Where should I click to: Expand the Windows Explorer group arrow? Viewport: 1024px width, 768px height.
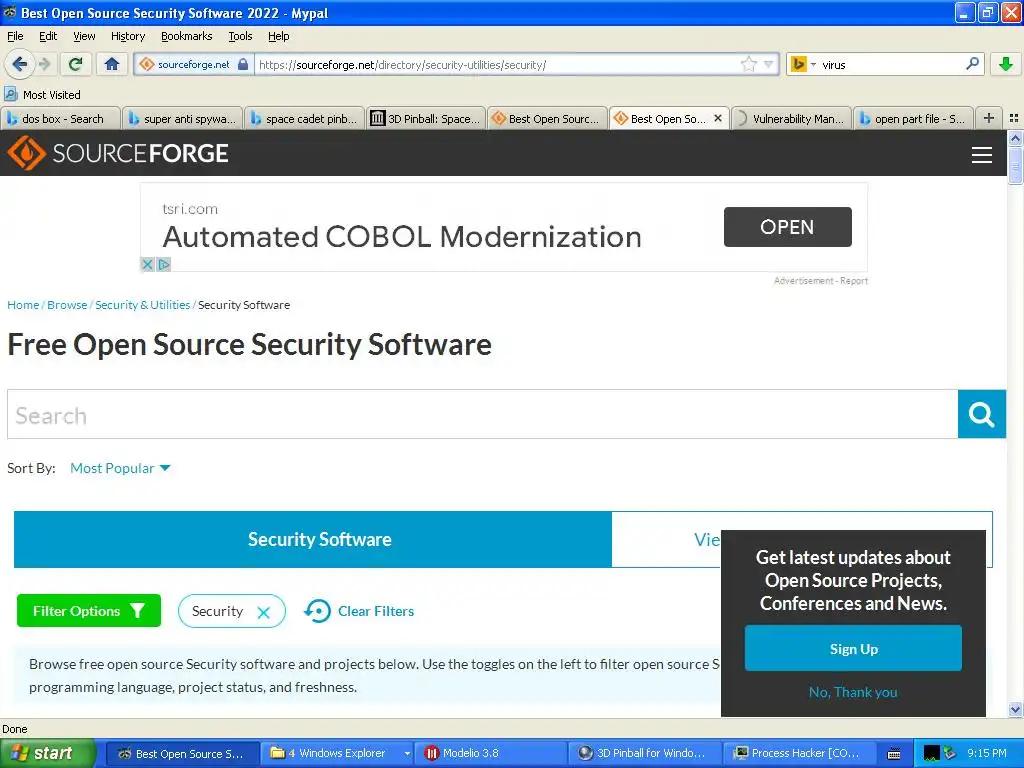[407, 753]
